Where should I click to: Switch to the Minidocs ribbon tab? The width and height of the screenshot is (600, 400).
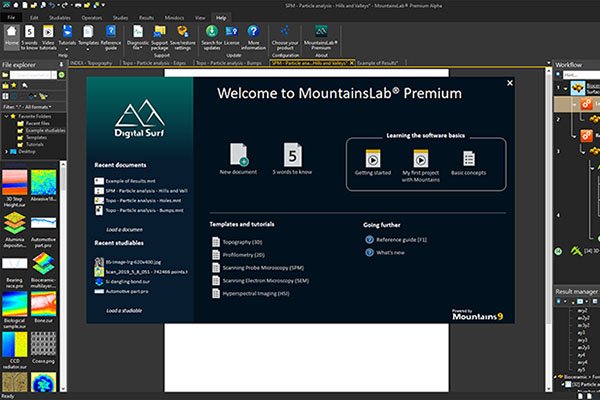(174, 18)
